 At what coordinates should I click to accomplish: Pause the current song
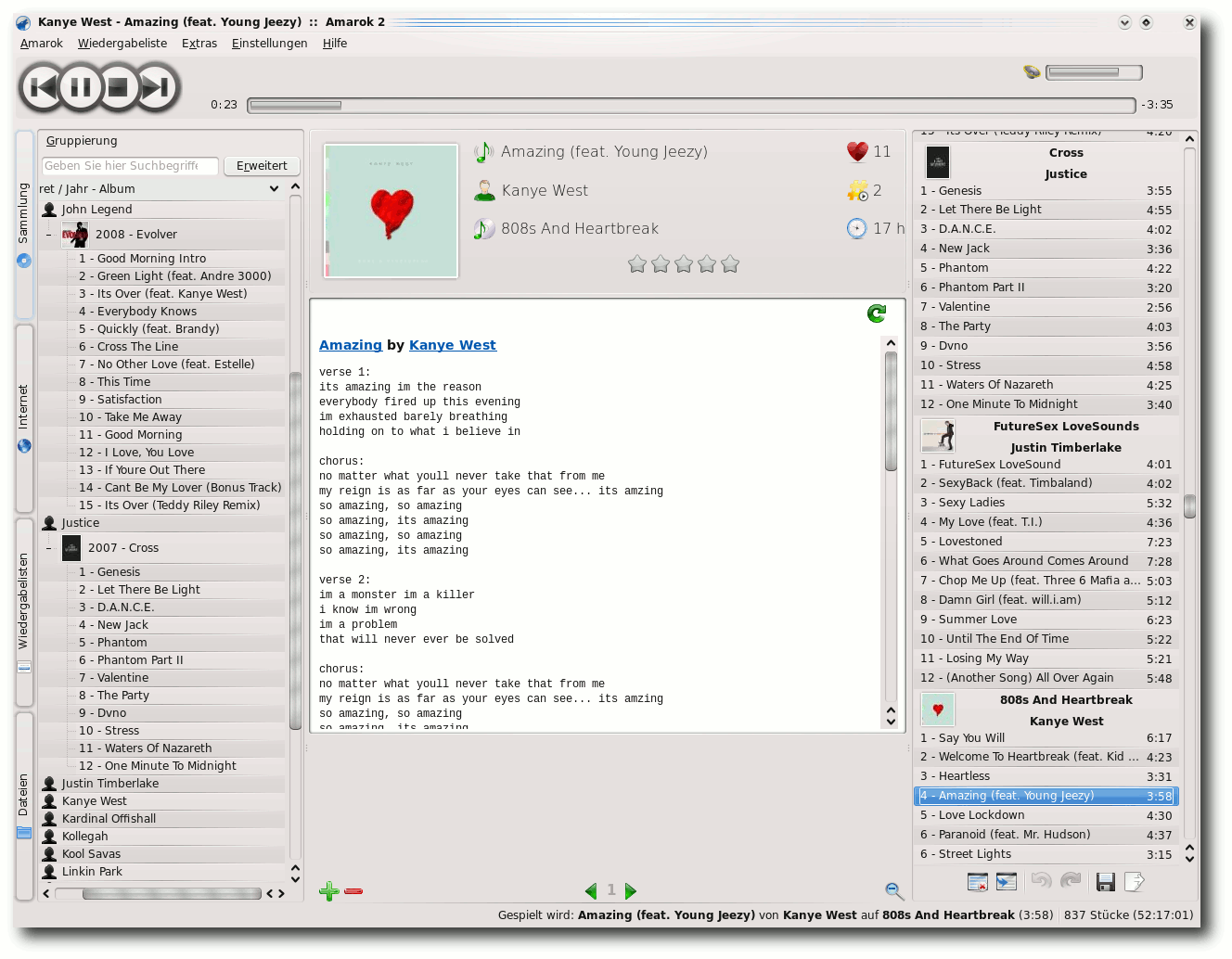coord(81,88)
